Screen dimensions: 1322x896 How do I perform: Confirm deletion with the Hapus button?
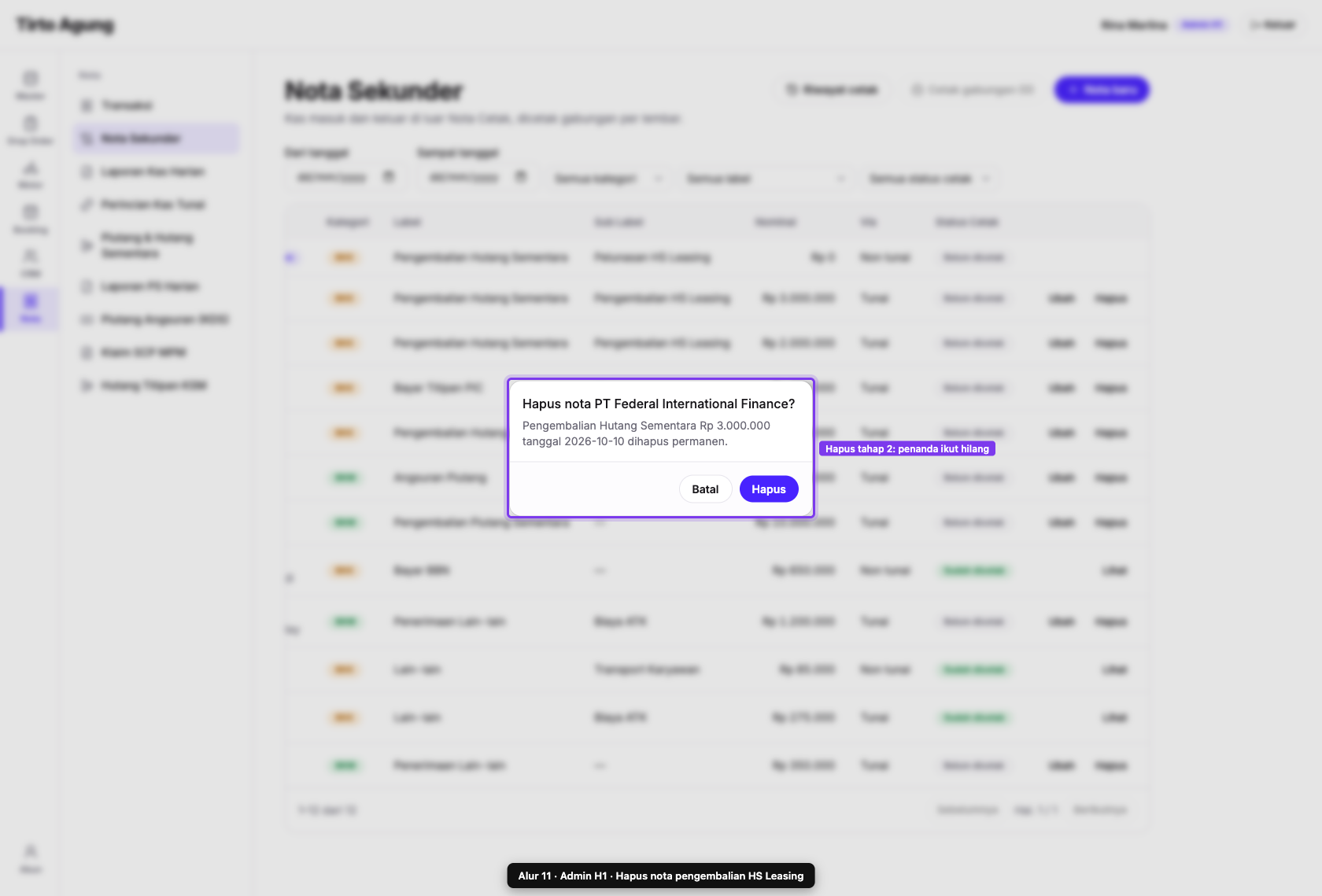tap(769, 489)
